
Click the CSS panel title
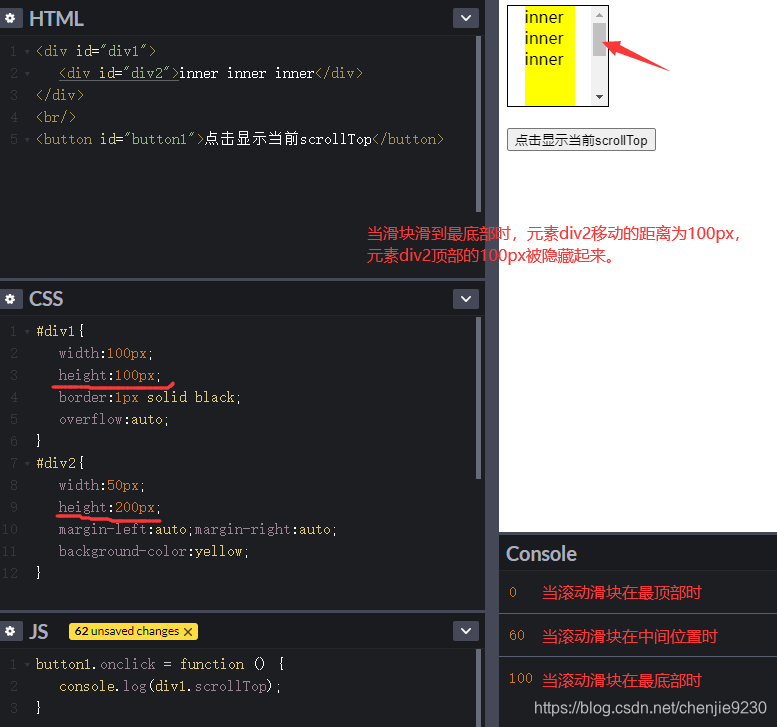coord(46,299)
